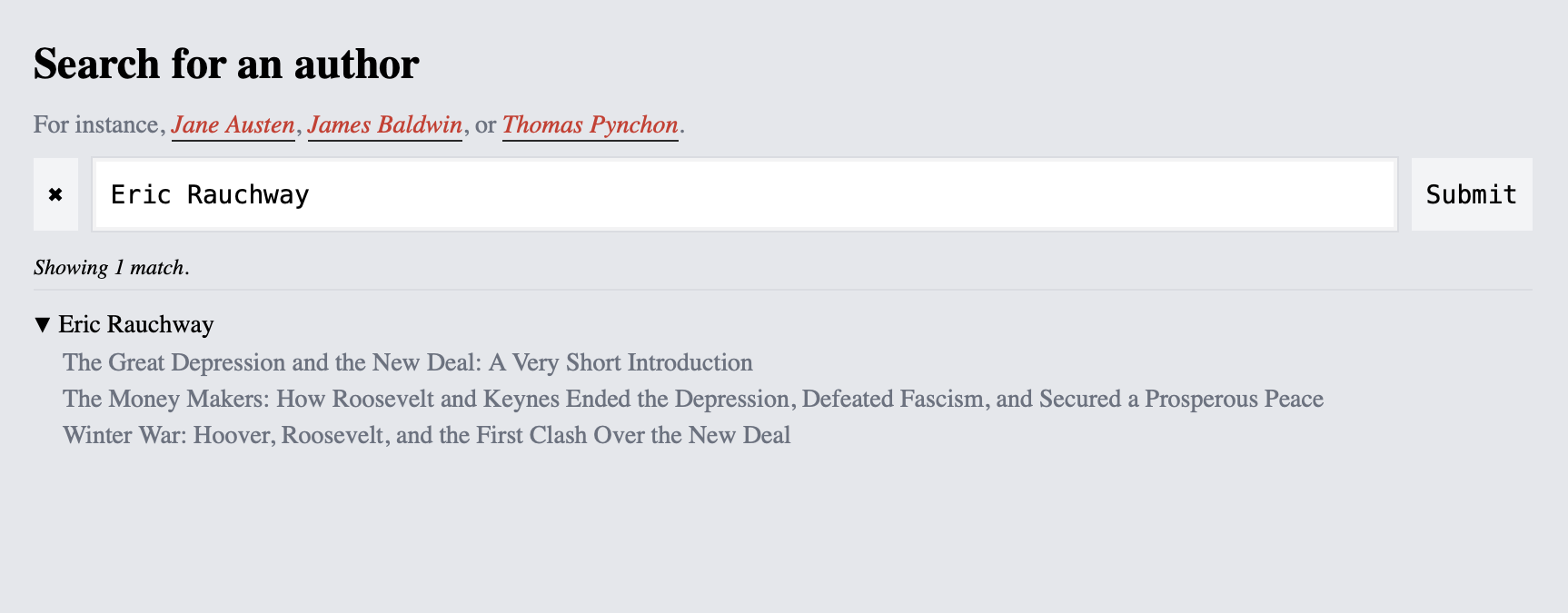Click the Eric Rauchway result name
The image size is (1568, 613).
[x=136, y=324]
